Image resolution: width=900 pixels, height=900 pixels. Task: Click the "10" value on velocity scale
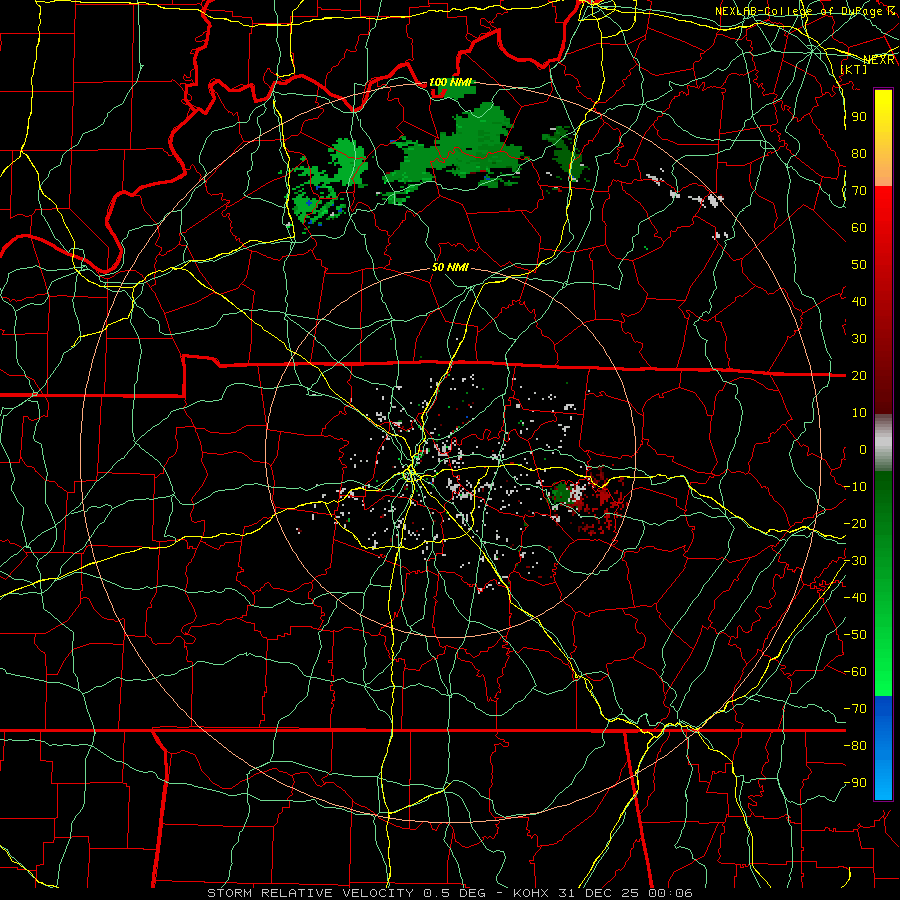tap(859, 413)
